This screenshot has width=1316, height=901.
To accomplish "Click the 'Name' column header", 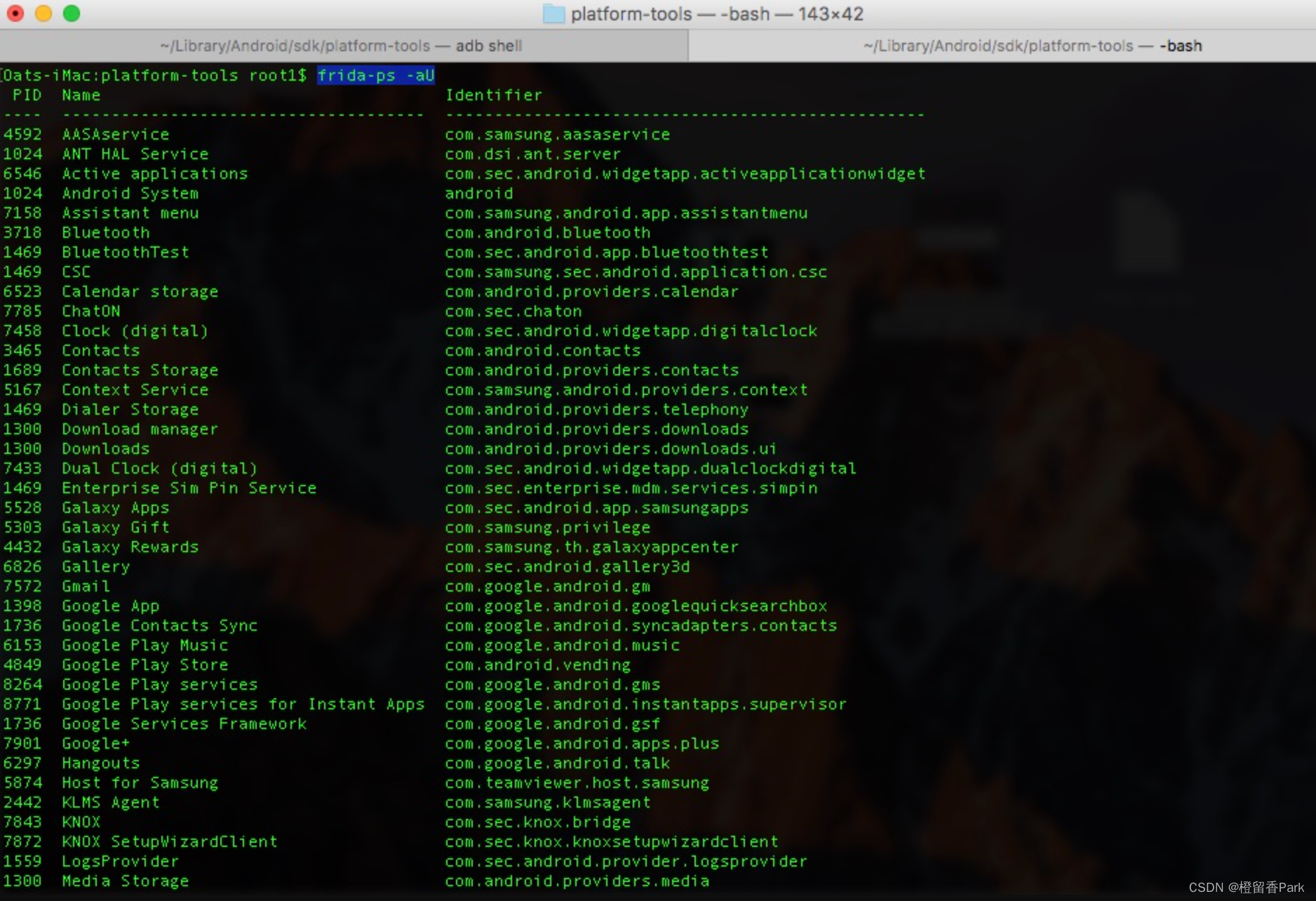I will pyautogui.click(x=81, y=95).
